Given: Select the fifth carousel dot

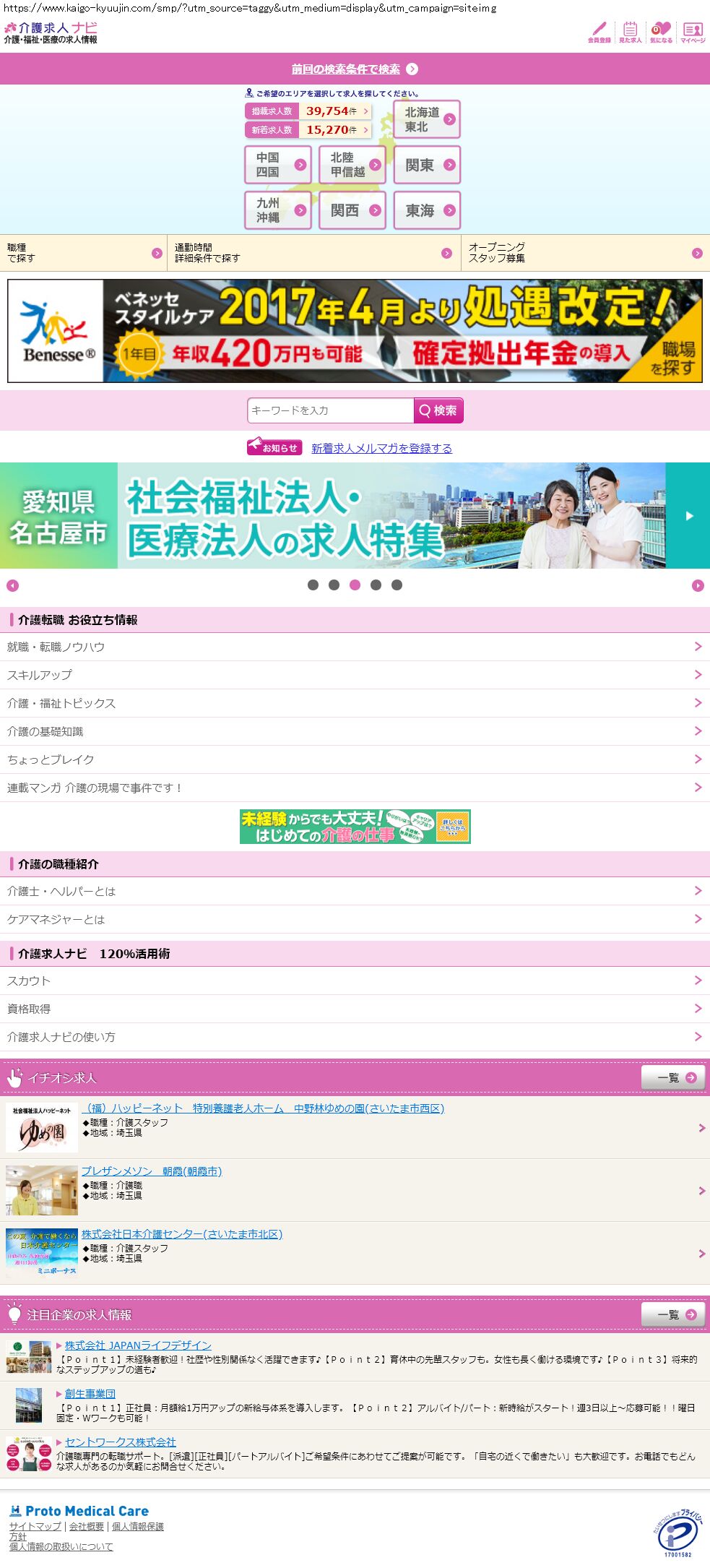Looking at the screenshot, I should pyautogui.click(x=397, y=585).
